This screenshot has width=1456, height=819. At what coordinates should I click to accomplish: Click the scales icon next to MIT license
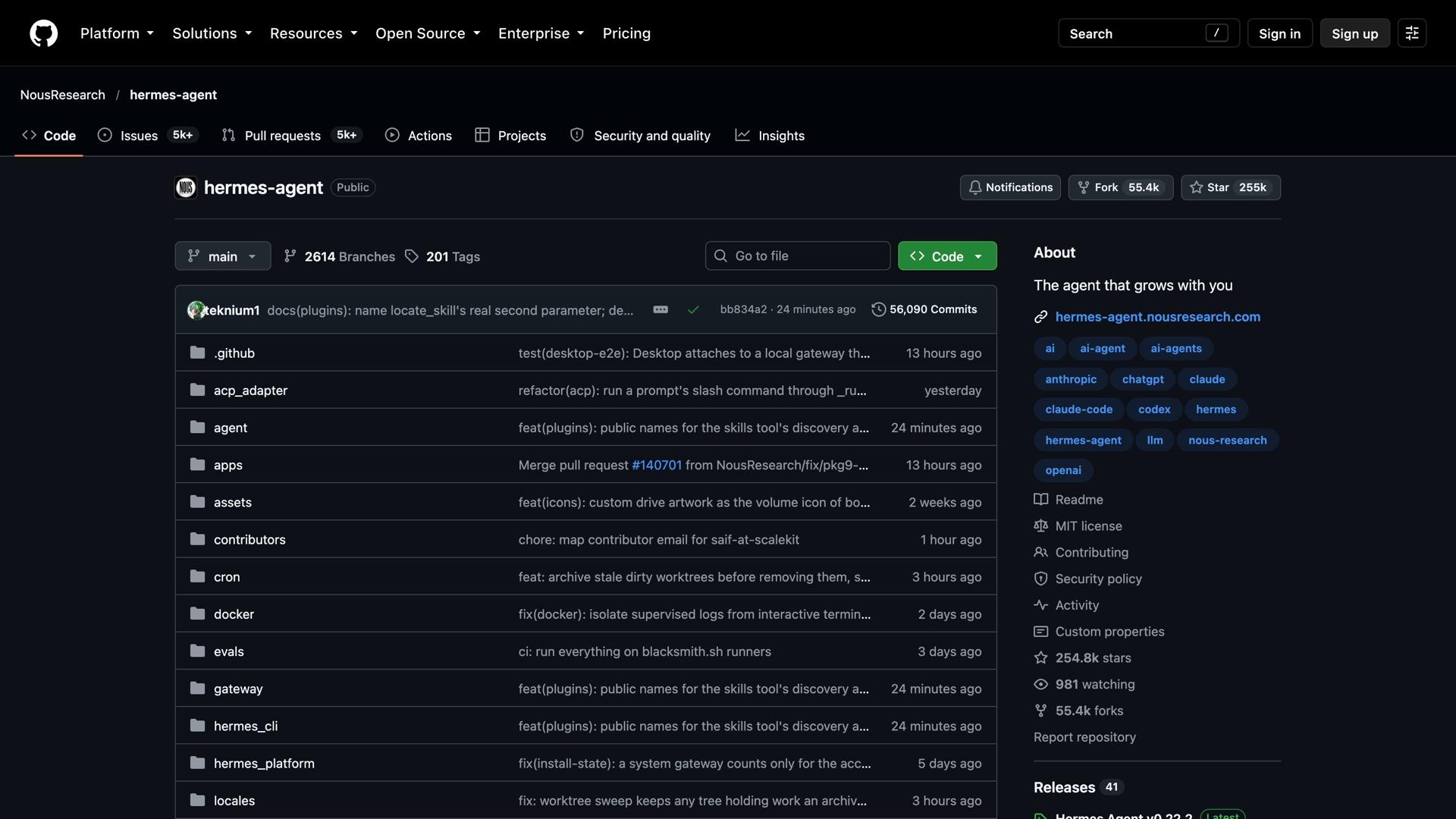coord(1040,526)
